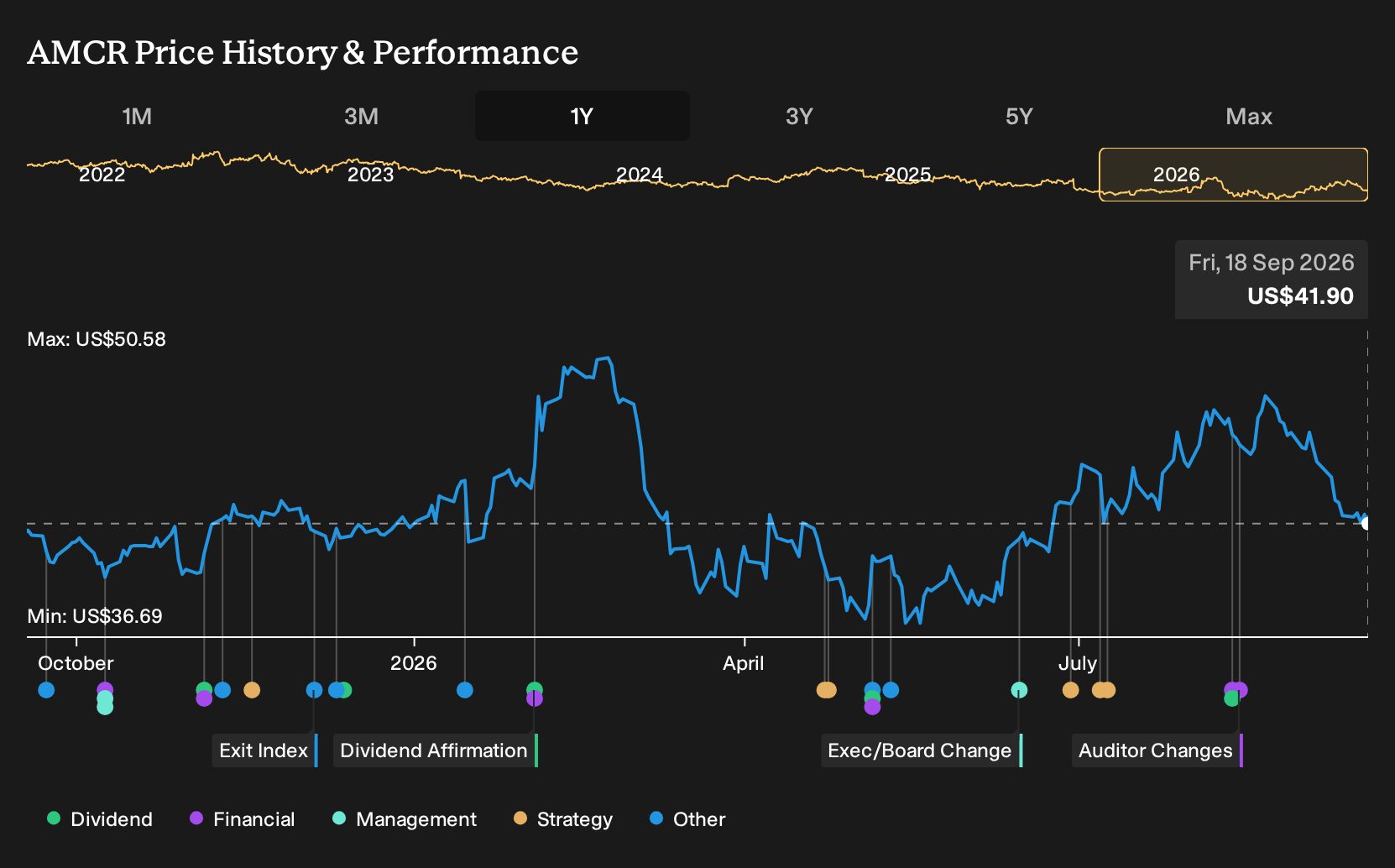The image size is (1395, 868).
Task: Click the lowest purple dot in April cluster
Action: [872, 707]
